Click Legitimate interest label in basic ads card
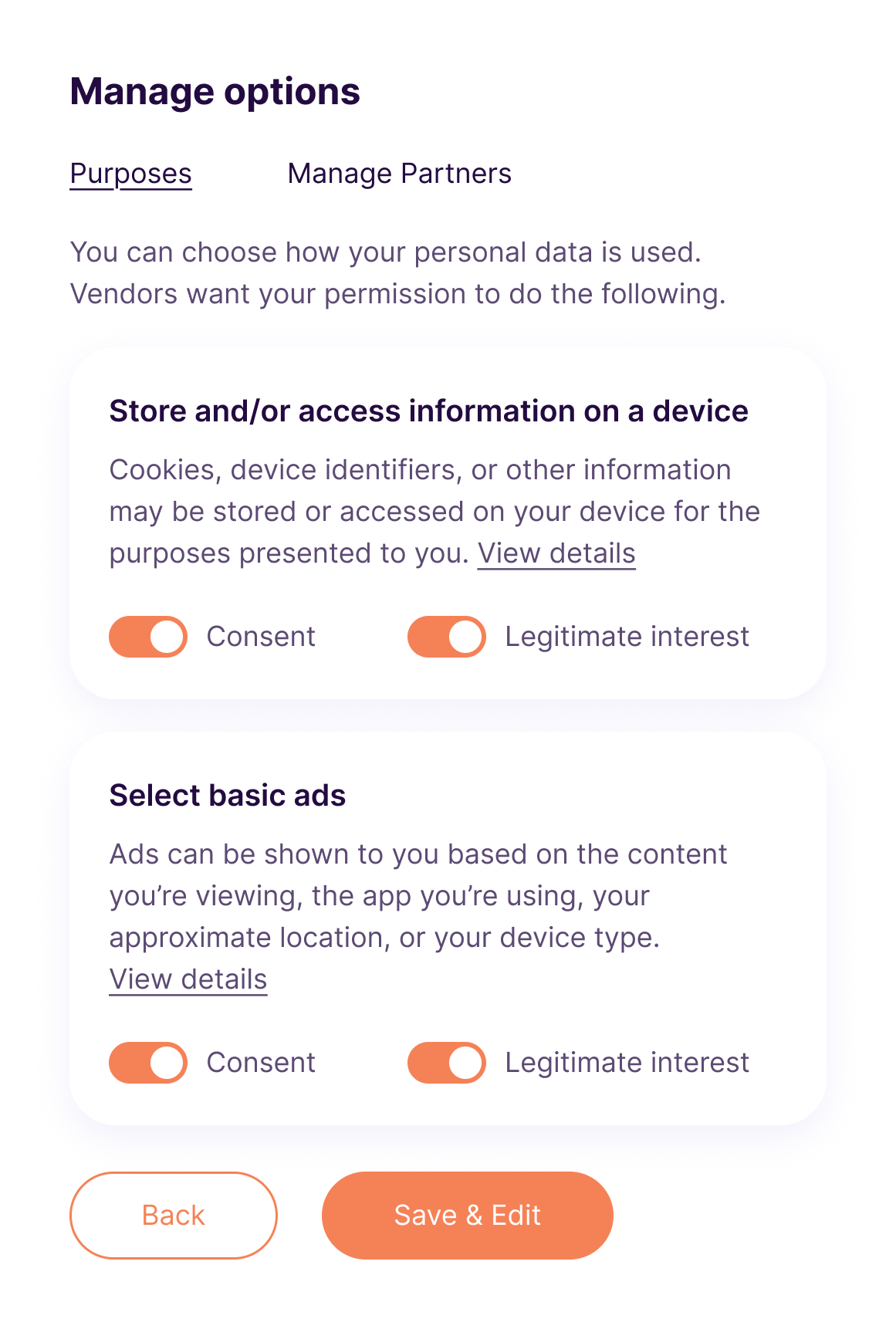Image resolution: width=896 pixels, height=1329 pixels. coord(627,1063)
